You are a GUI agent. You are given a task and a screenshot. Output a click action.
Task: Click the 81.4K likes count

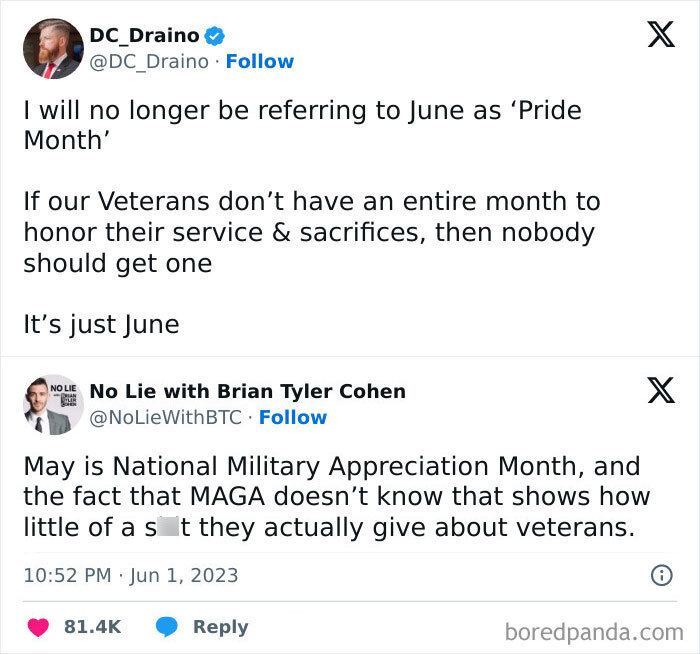pos(92,627)
